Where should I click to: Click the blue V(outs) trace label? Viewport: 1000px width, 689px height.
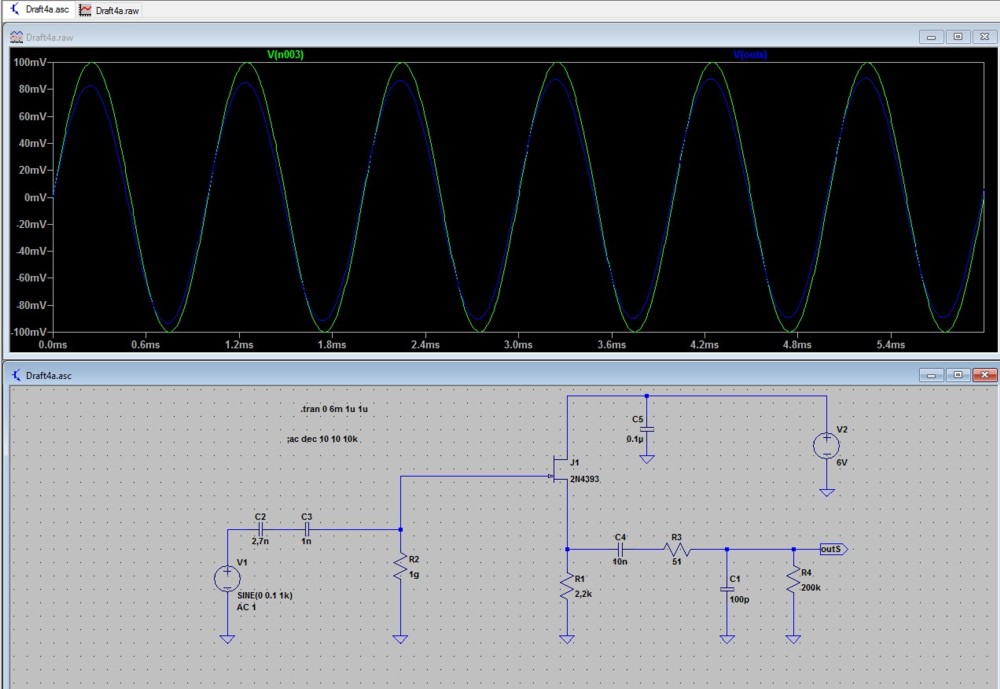[x=750, y=55]
